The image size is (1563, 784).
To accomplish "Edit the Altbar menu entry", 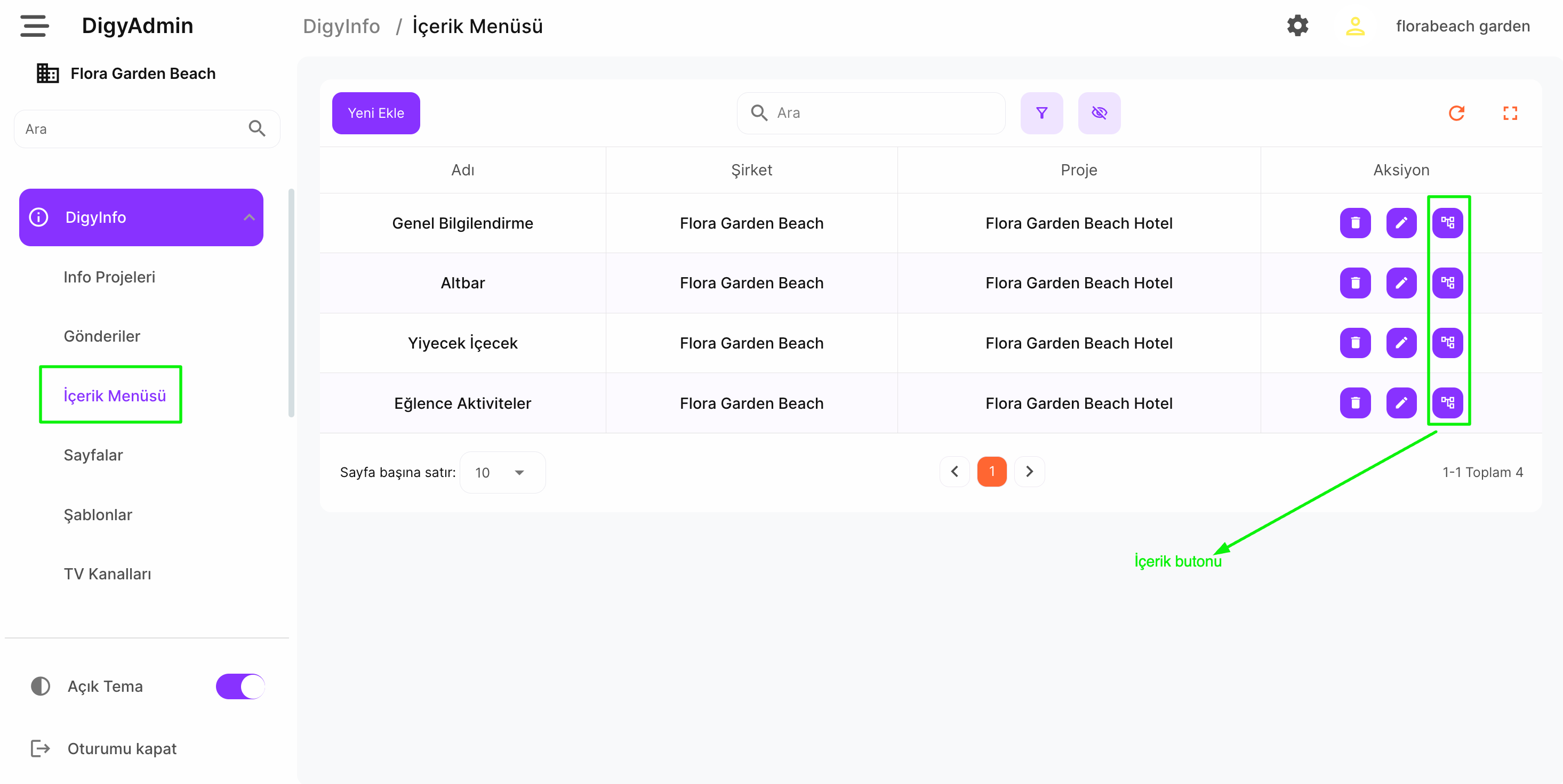I will pos(1401,283).
